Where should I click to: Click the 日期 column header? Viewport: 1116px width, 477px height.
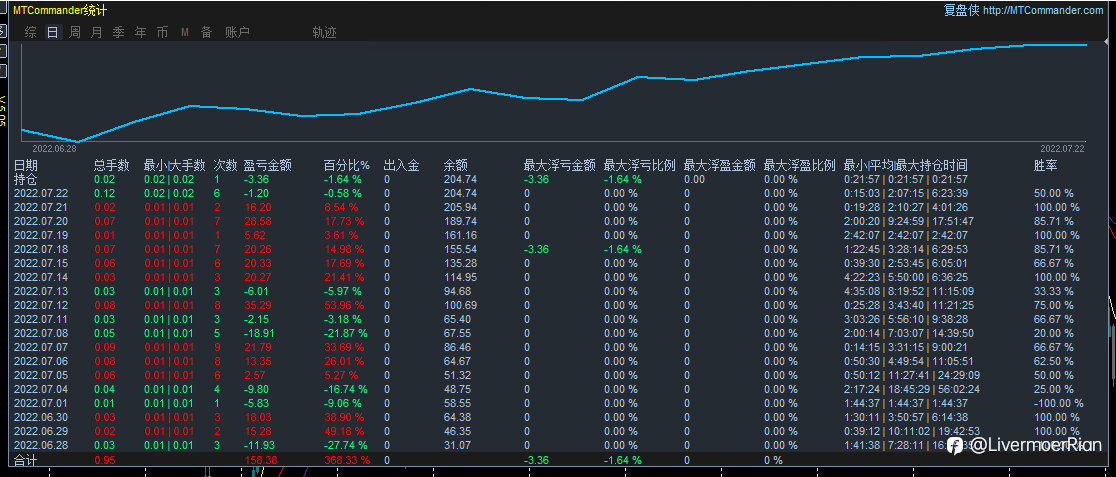coord(26,165)
